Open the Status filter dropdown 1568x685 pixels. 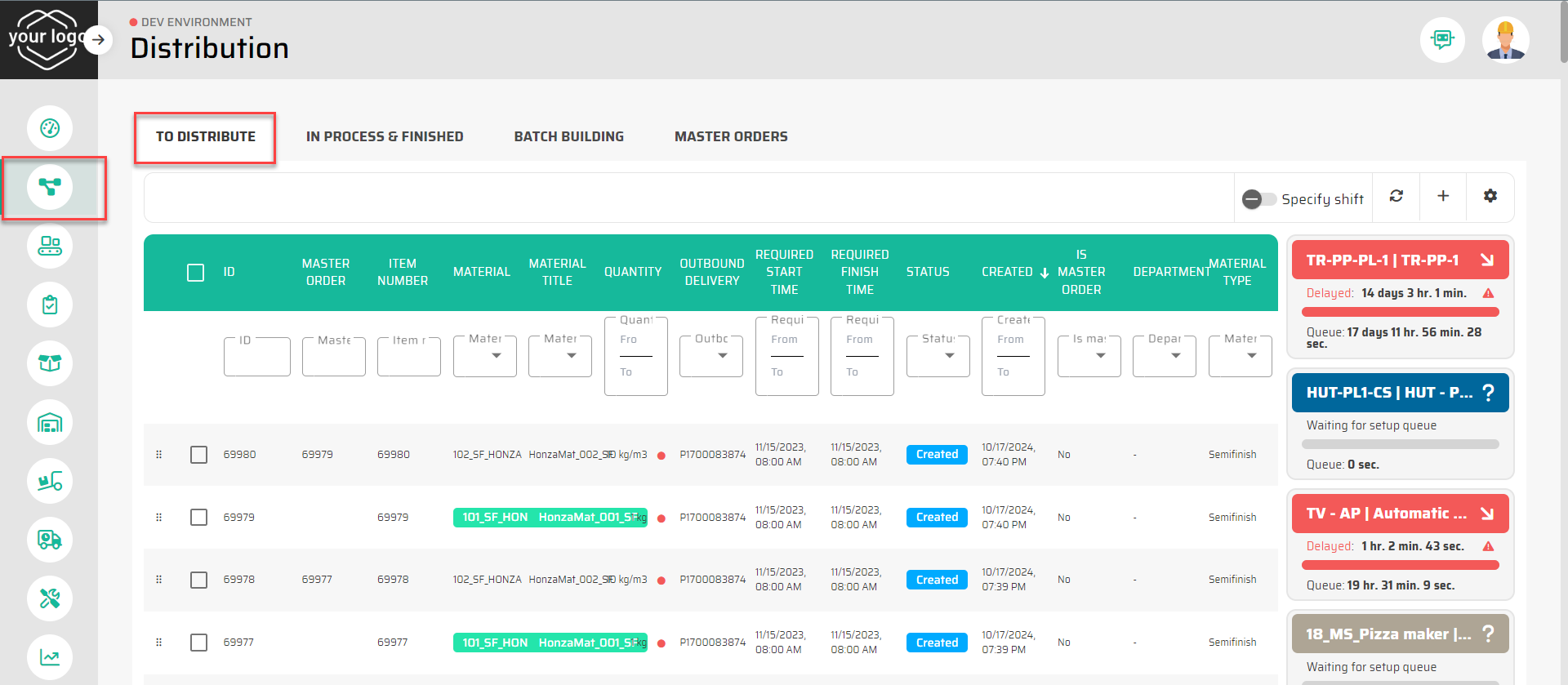(938, 356)
